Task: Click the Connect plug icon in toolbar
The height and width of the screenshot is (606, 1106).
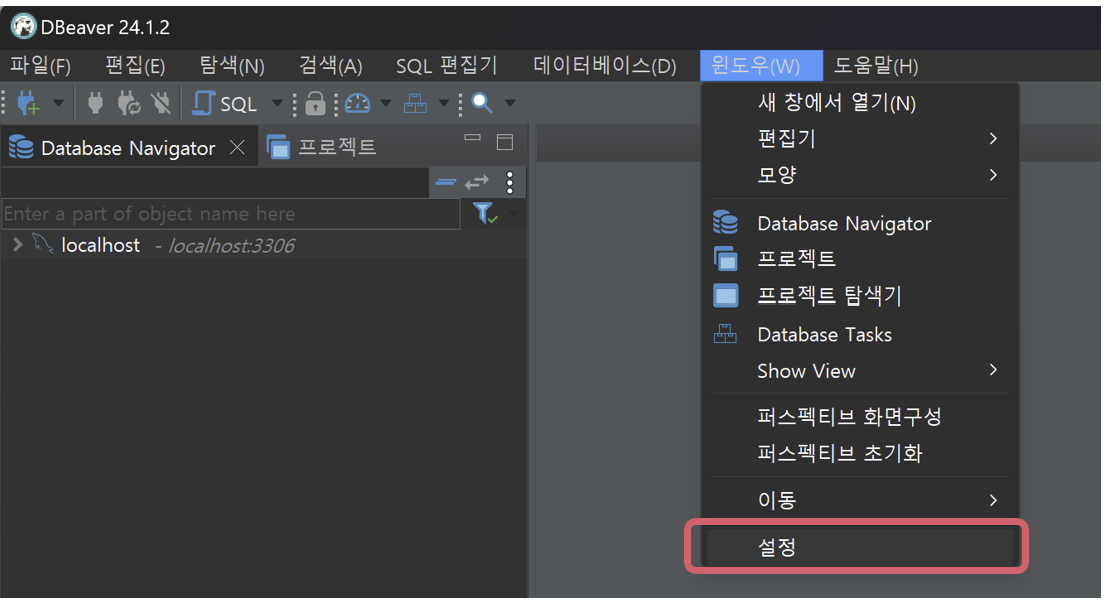Action: 95,104
